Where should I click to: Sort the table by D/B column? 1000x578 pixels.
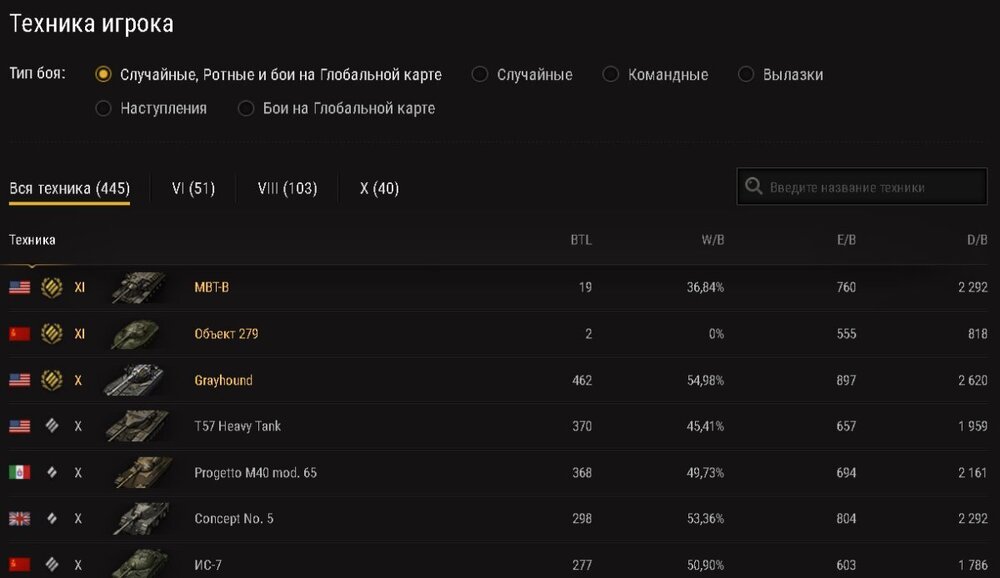pos(977,240)
